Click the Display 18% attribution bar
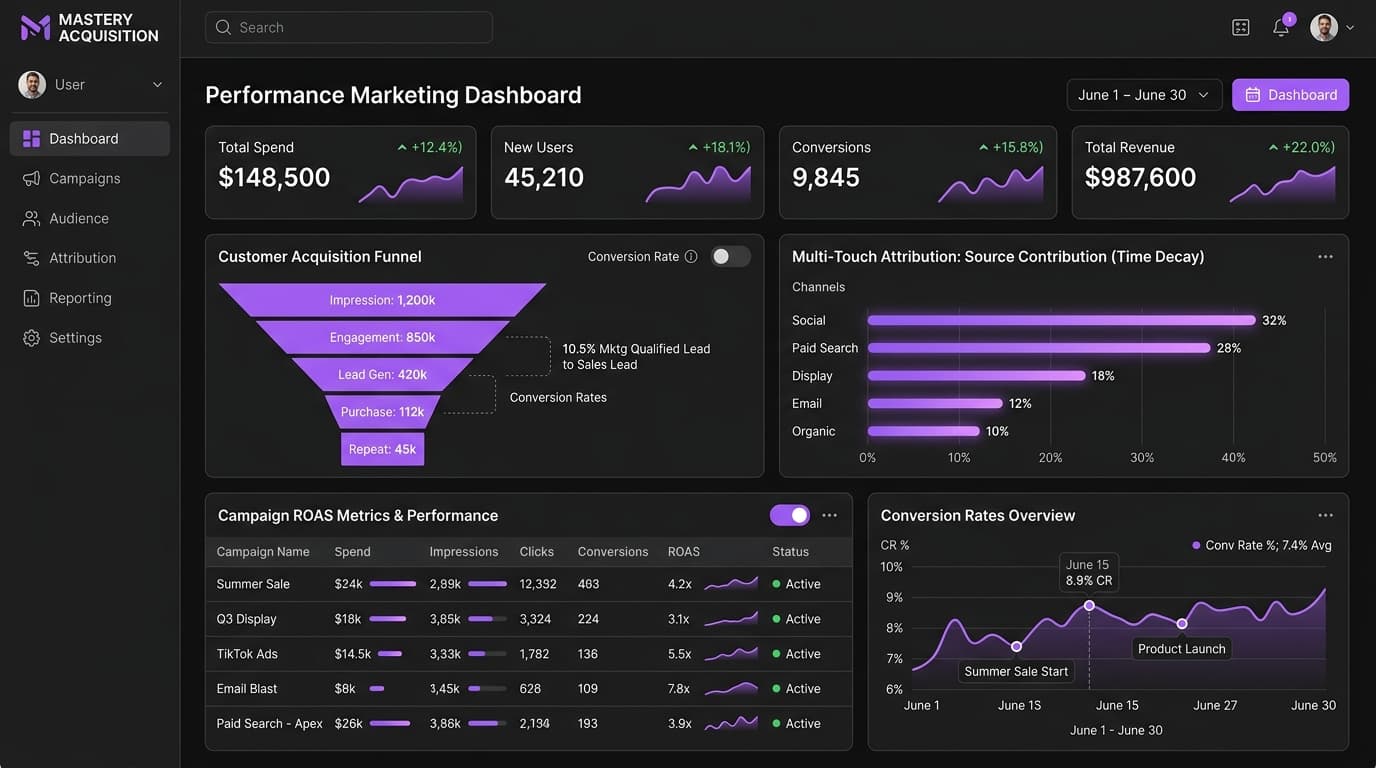 click(976, 376)
